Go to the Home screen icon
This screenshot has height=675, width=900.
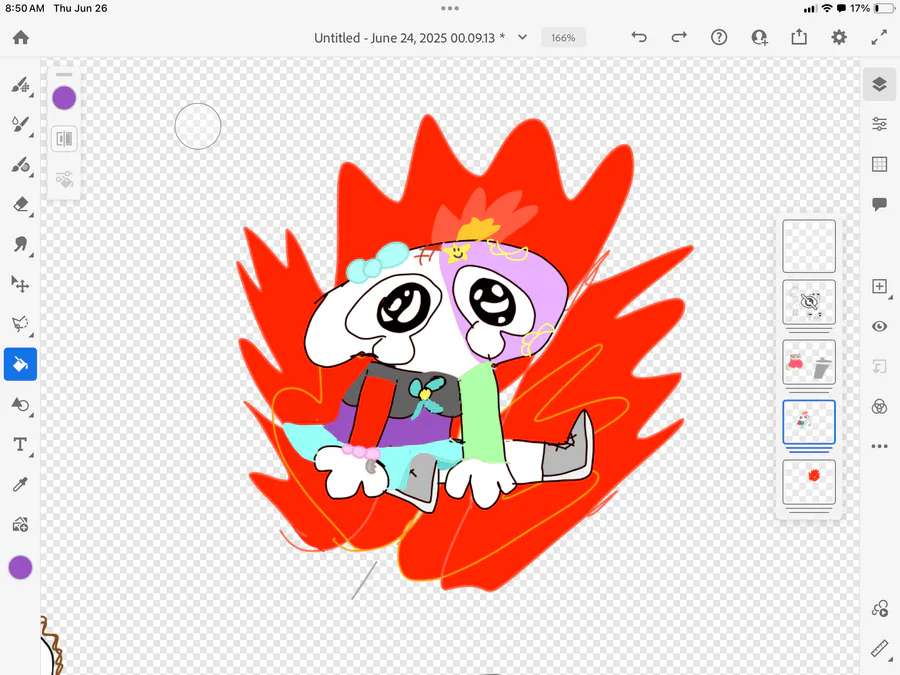click(21, 37)
